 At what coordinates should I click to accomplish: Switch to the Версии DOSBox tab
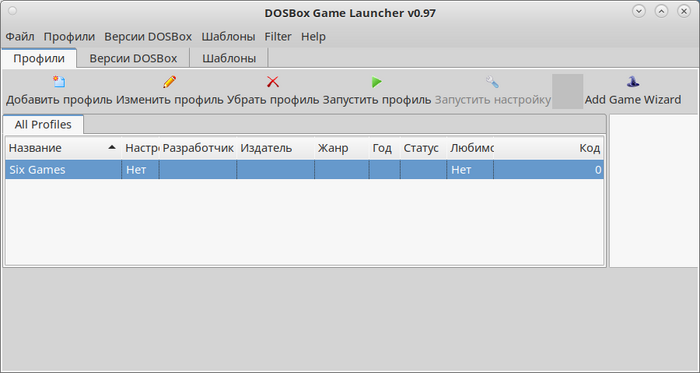coord(133,58)
